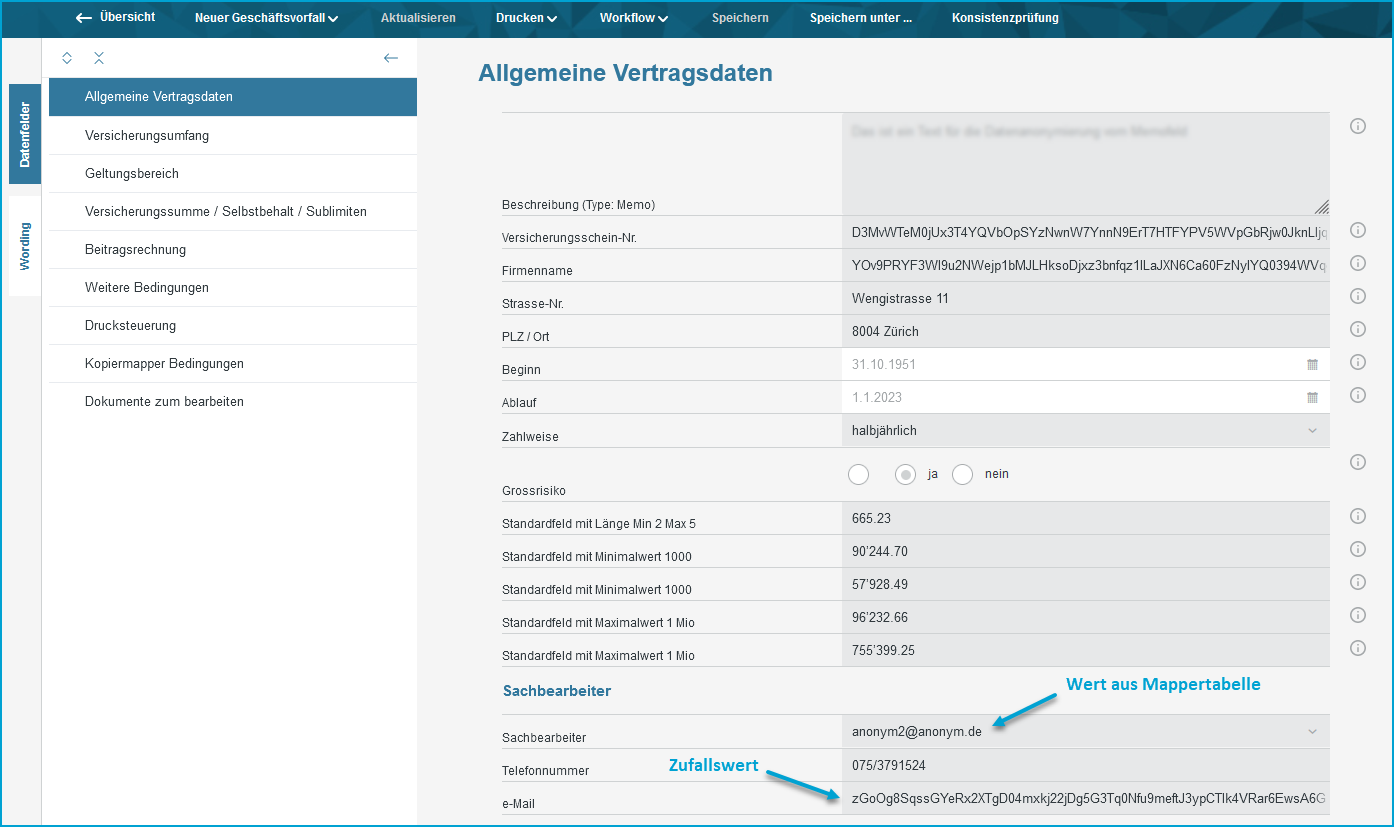Select 'nein' radio button for Grossrisiko

[x=962, y=475]
